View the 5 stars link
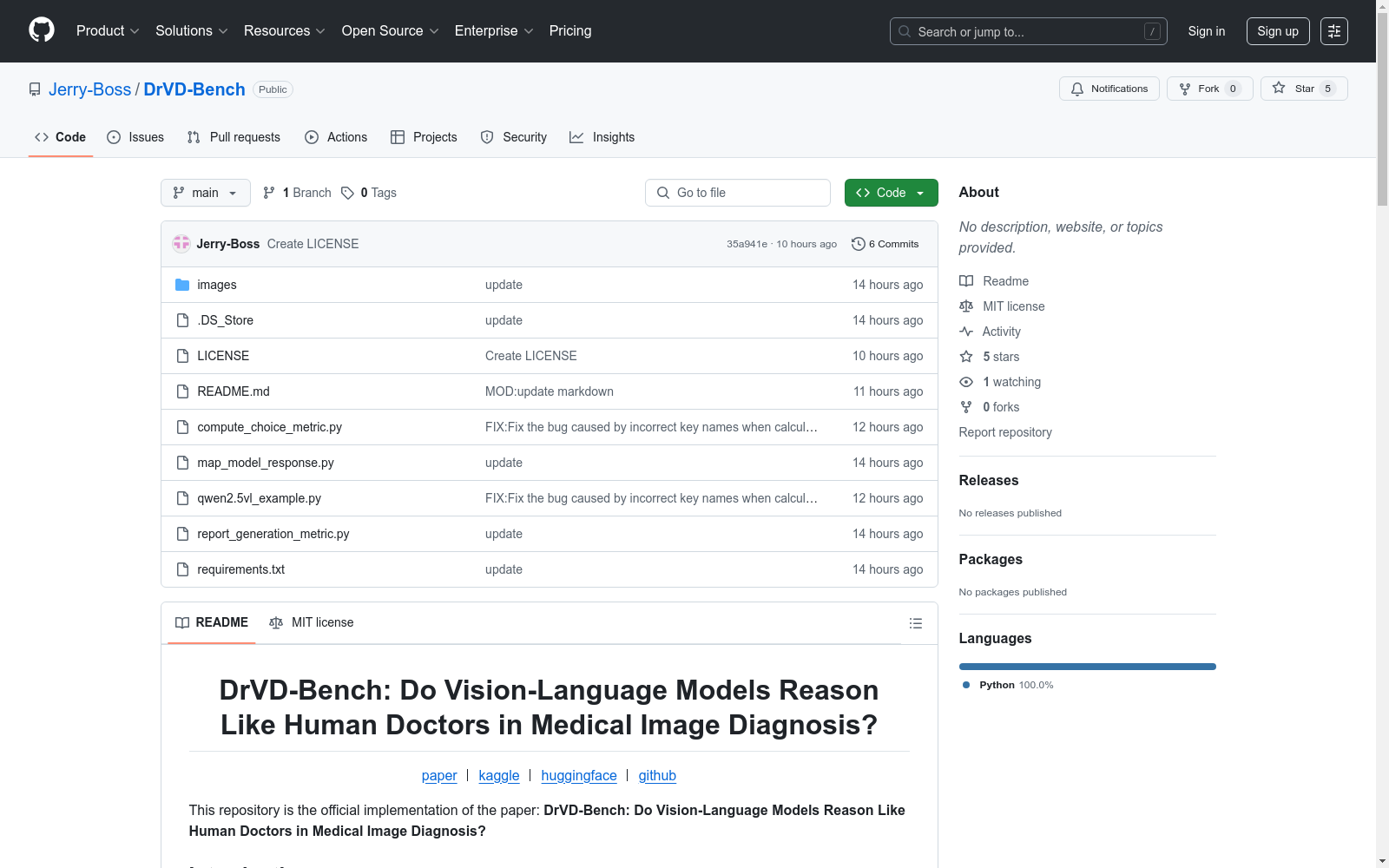Screen dimensions: 1389x868 click(x=990, y=357)
